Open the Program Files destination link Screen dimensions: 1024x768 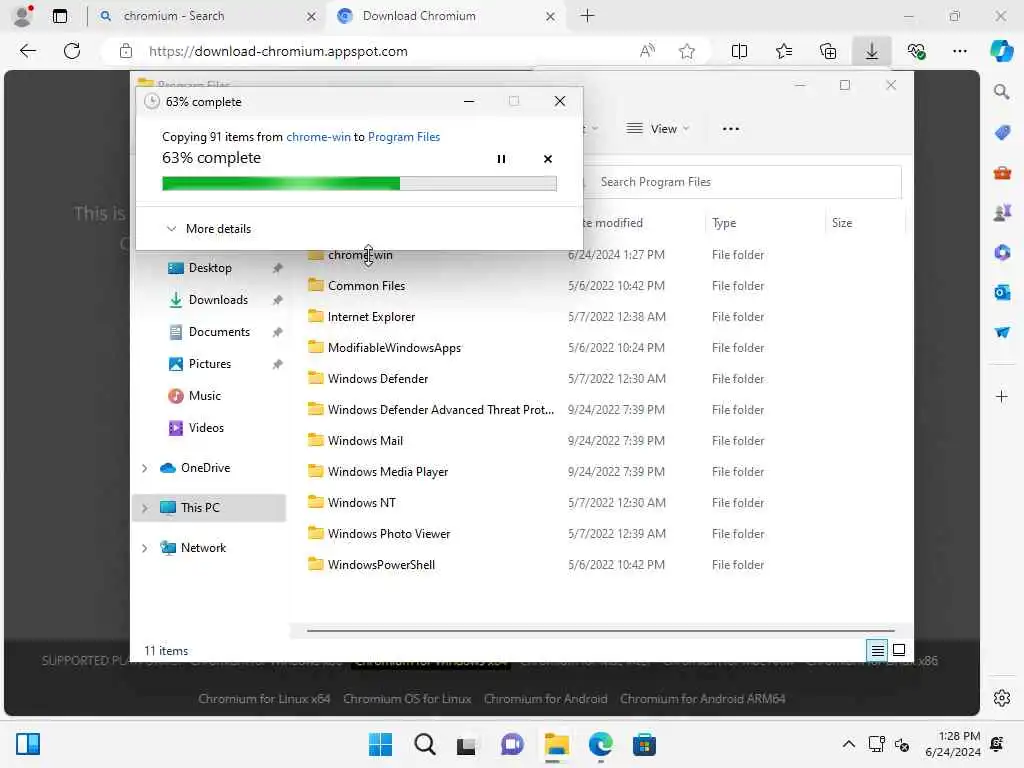(x=404, y=136)
